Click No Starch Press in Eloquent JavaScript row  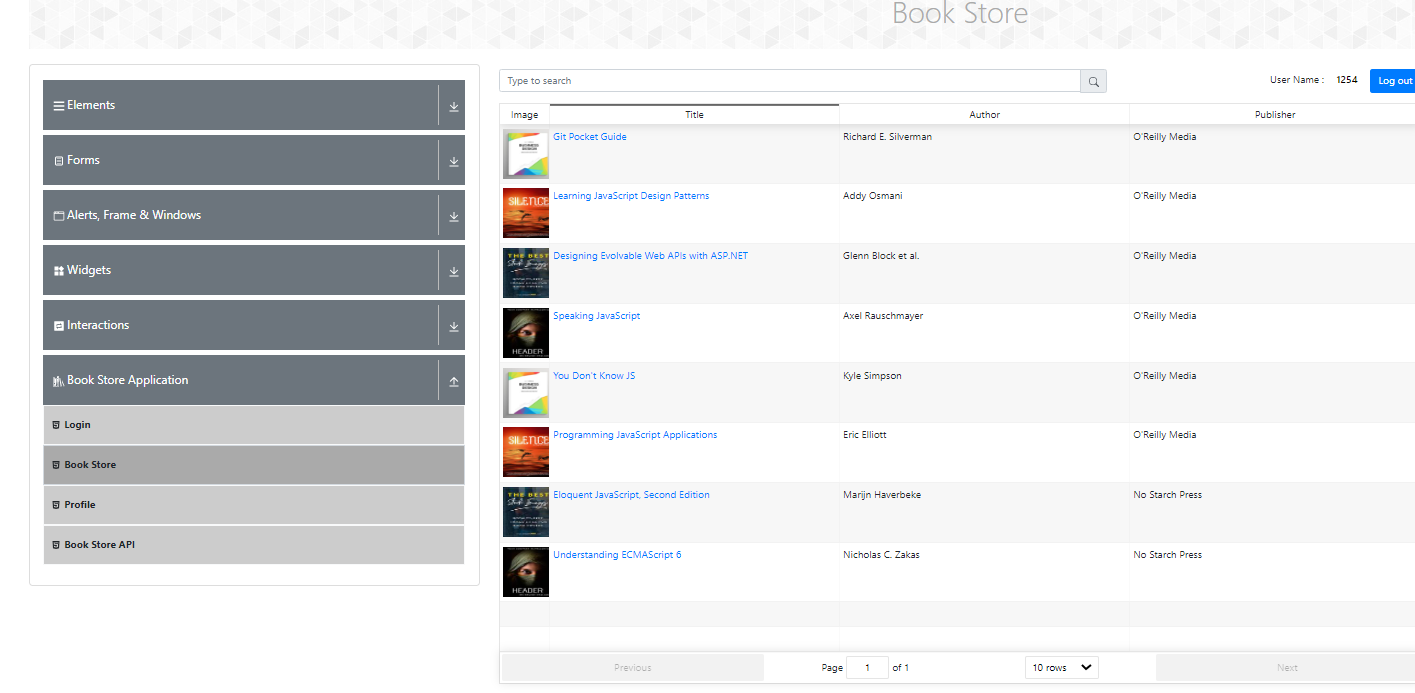point(1168,495)
